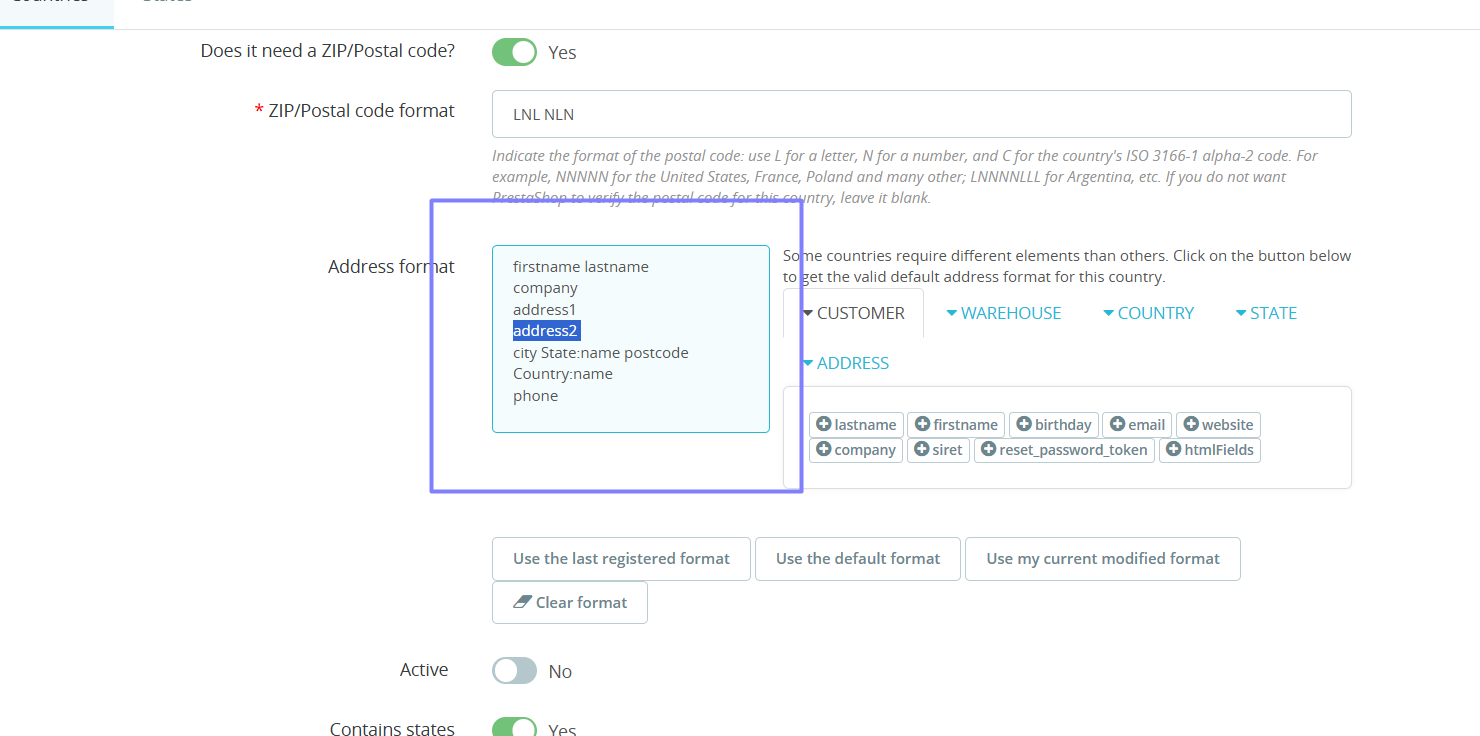Expand the STATE fields dropdown

[x=1266, y=313]
